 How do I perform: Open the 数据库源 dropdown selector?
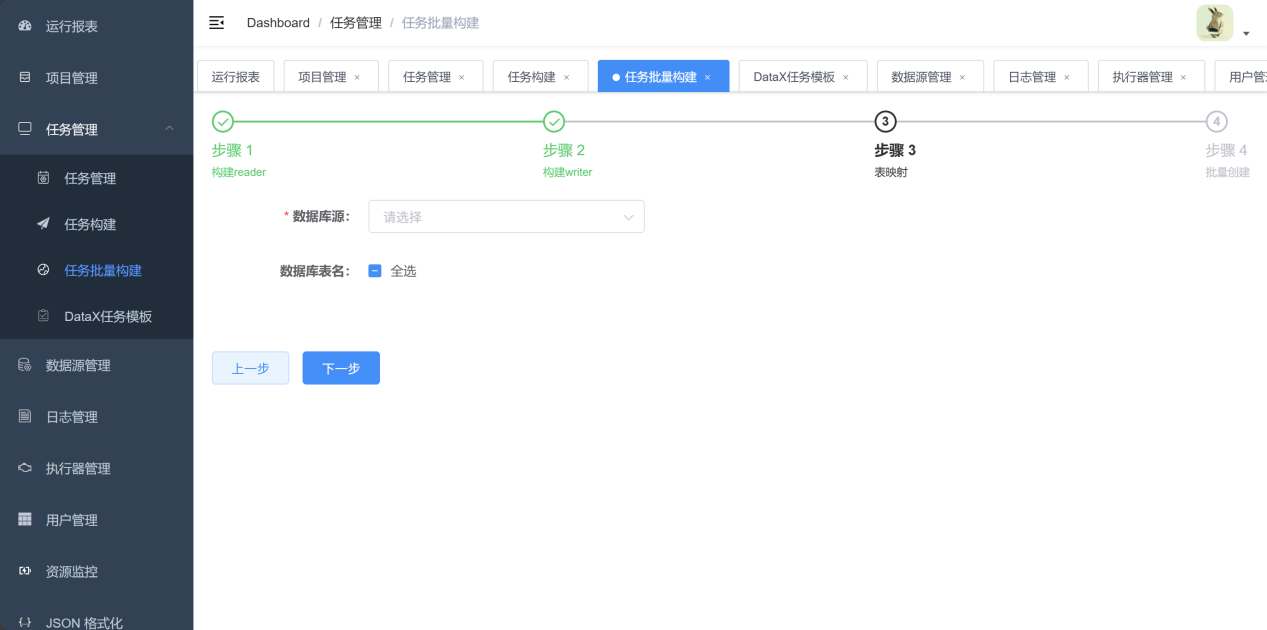506,217
